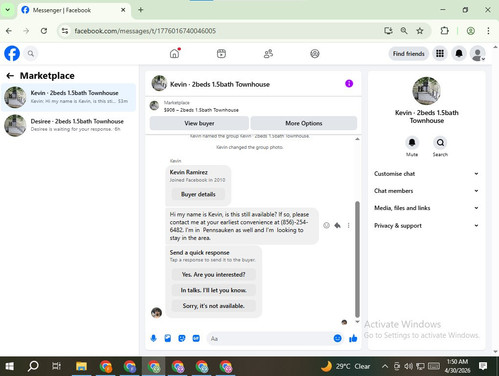Expand Customise chat section
Screen dimensions: 499x376
(x=426, y=174)
